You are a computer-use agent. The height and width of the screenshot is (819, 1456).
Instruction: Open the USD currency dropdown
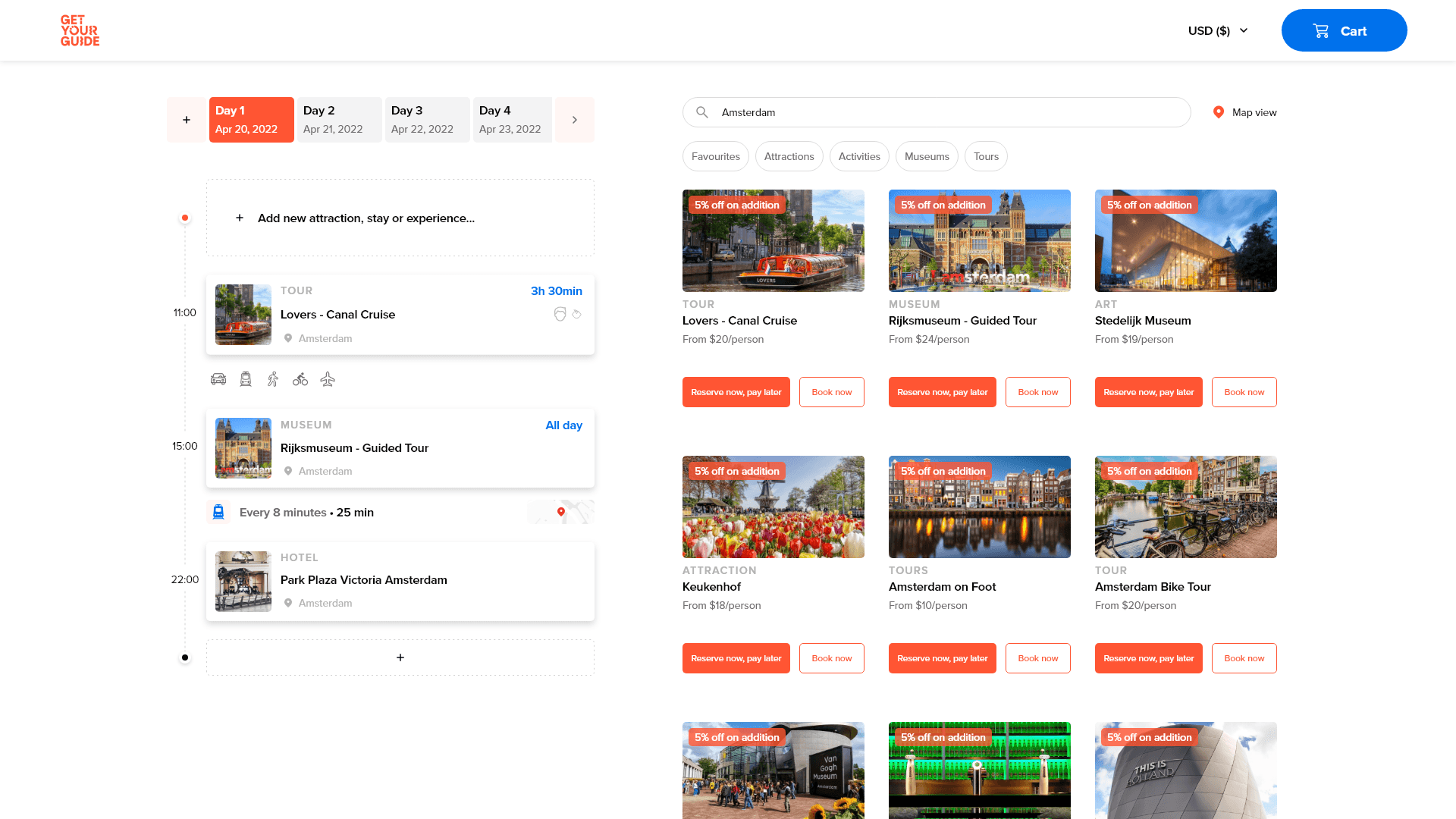1217,30
